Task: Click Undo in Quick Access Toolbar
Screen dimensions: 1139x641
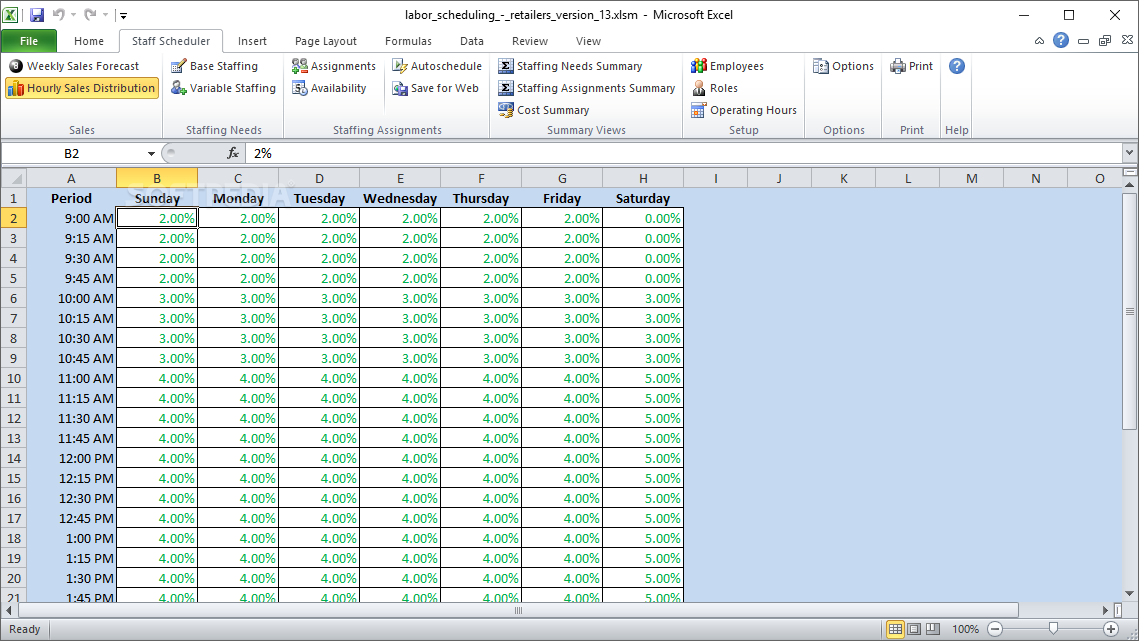Action: (58, 15)
